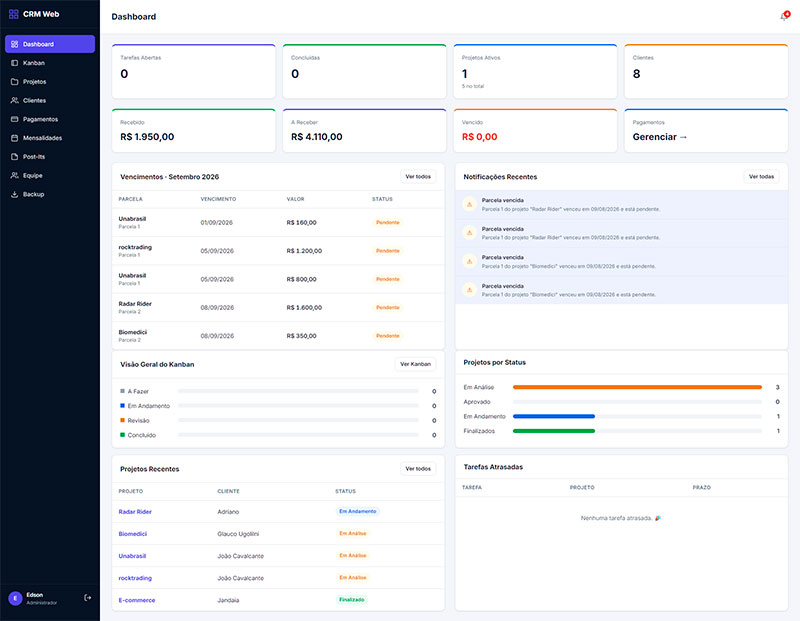
Task: Click the gray A Fazer square marker
Action: pos(122,391)
